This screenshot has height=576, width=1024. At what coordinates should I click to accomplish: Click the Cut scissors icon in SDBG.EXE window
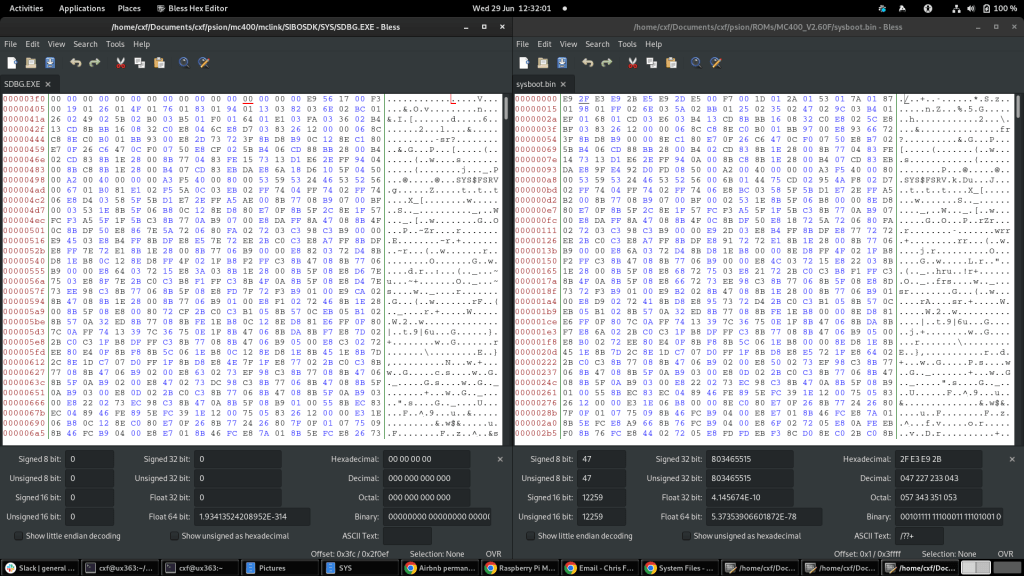click(x=121, y=63)
